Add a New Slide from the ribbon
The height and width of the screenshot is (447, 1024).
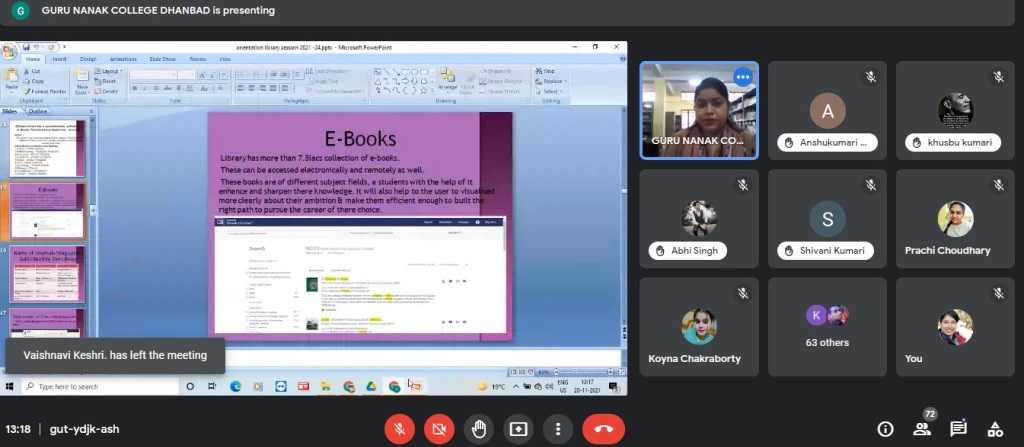[82, 81]
